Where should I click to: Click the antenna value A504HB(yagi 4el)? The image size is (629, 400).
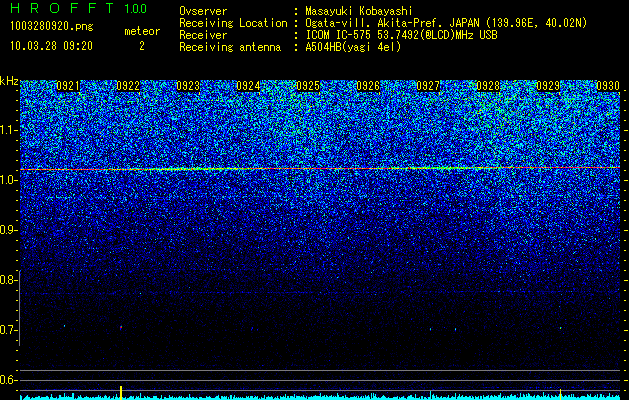(x=353, y=47)
